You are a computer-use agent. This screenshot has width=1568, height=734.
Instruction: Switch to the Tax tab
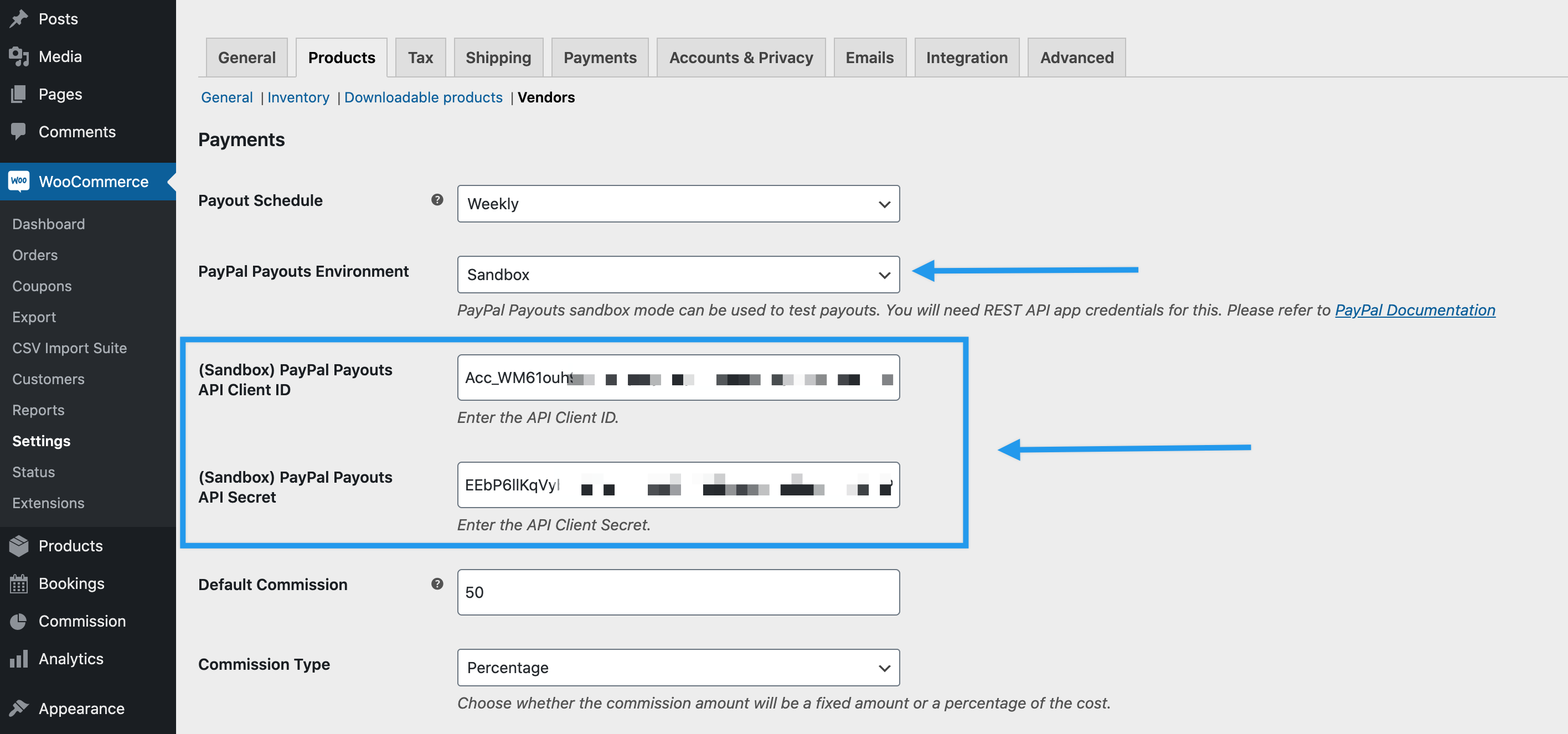point(420,57)
